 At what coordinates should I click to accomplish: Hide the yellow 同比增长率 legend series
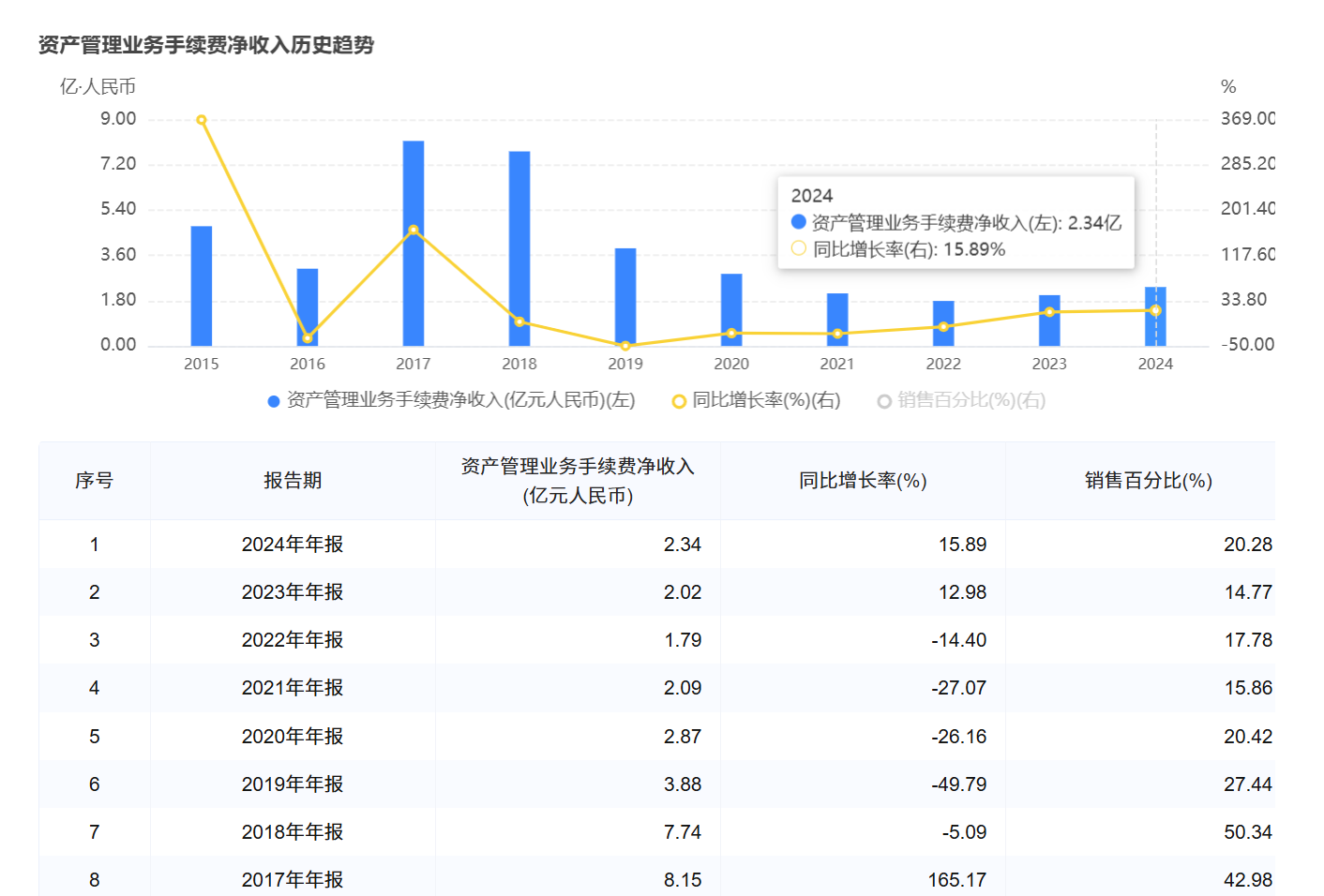pos(756,401)
